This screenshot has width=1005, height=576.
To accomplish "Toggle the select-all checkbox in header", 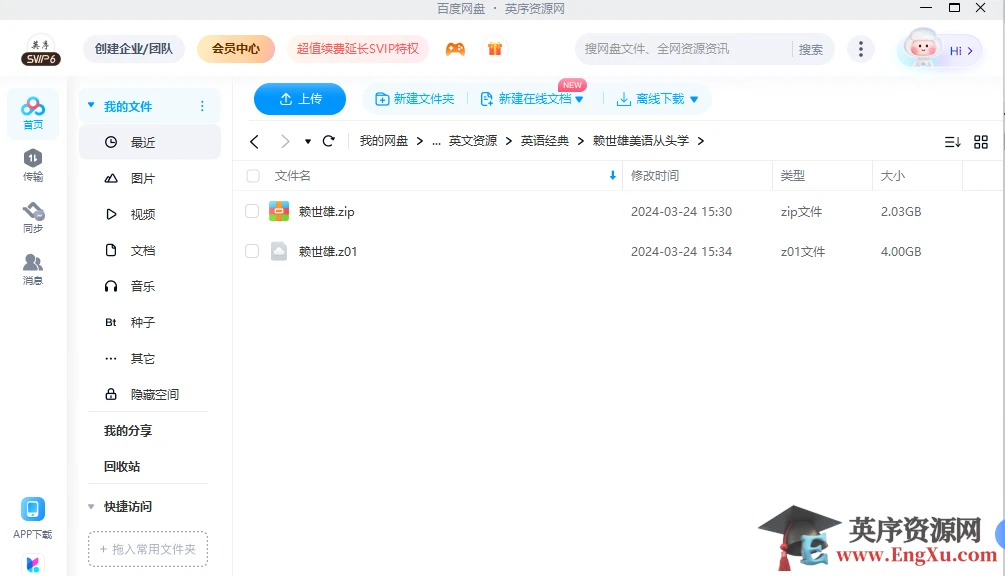I will pos(253,176).
